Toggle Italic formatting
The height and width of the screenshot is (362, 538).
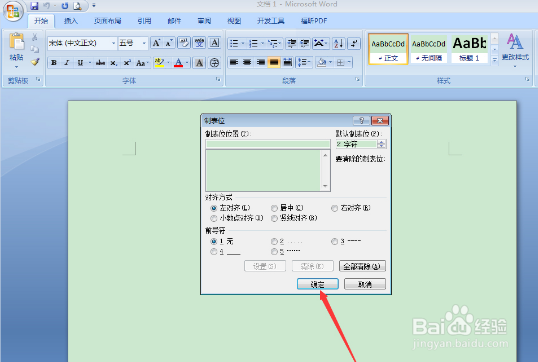[x=67, y=63]
